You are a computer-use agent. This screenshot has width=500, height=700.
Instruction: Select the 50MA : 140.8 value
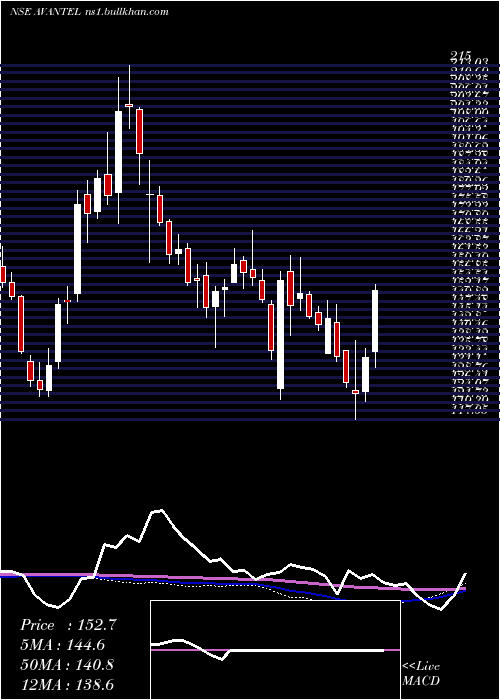pos(66,665)
